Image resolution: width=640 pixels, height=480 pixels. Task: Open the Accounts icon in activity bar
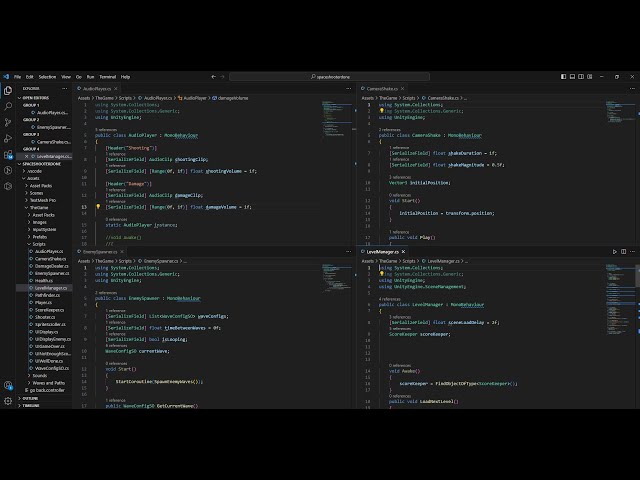coord(8,385)
